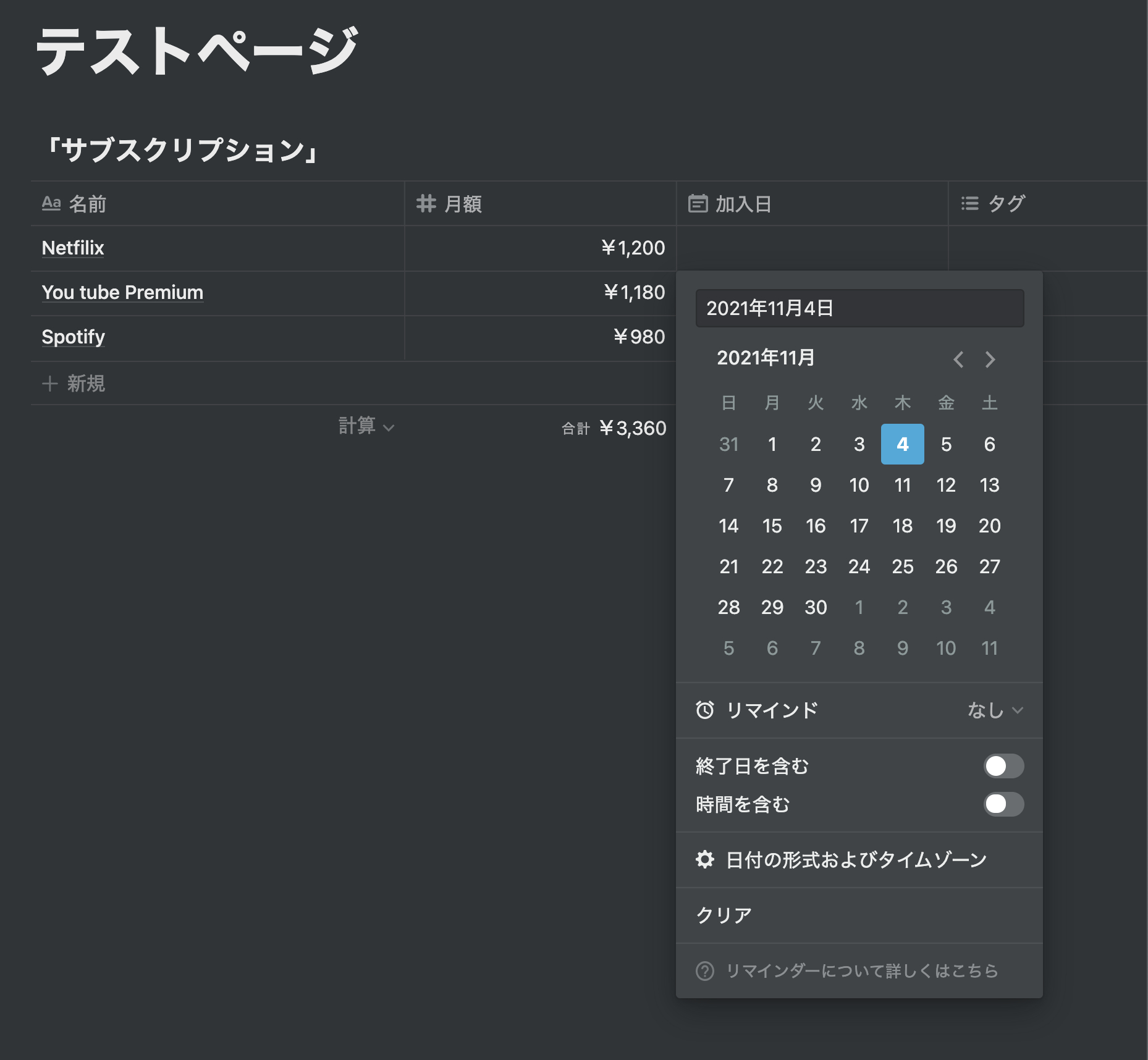Click the question mark help icon in the popup
Screen dimensions: 1148x1060
coord(704,970)
